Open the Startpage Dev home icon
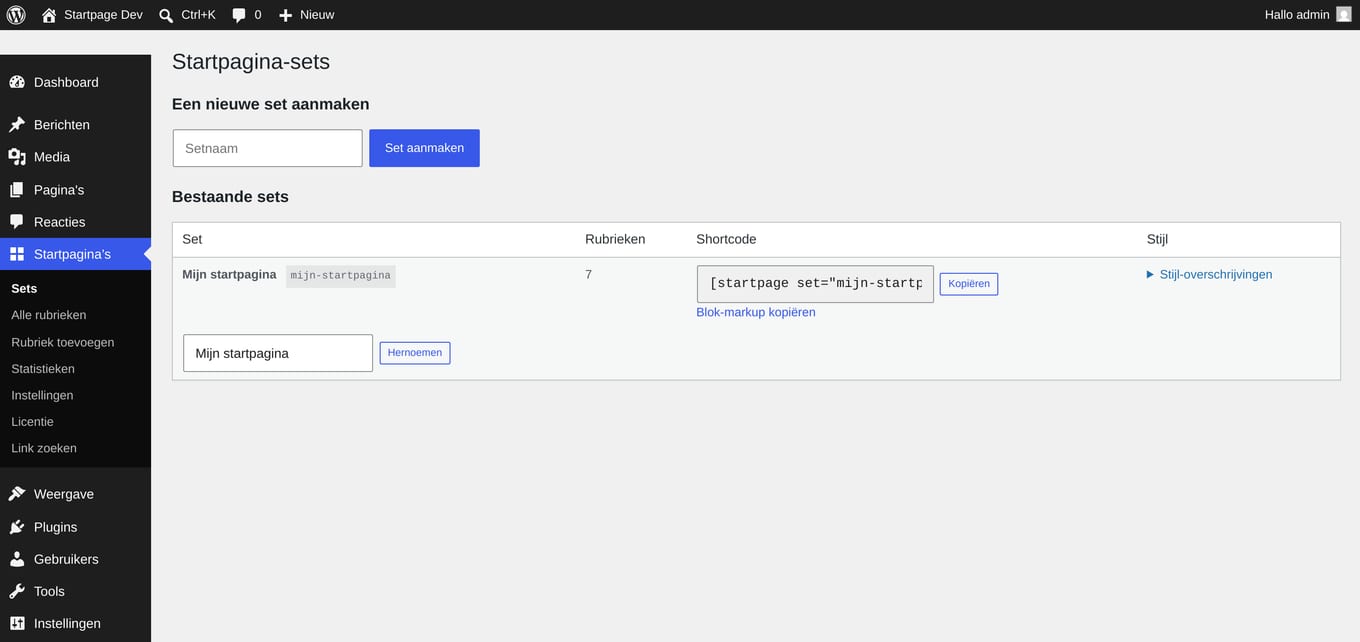The width and height of the screenshot is (1360, 642). [x=49, y=15]
